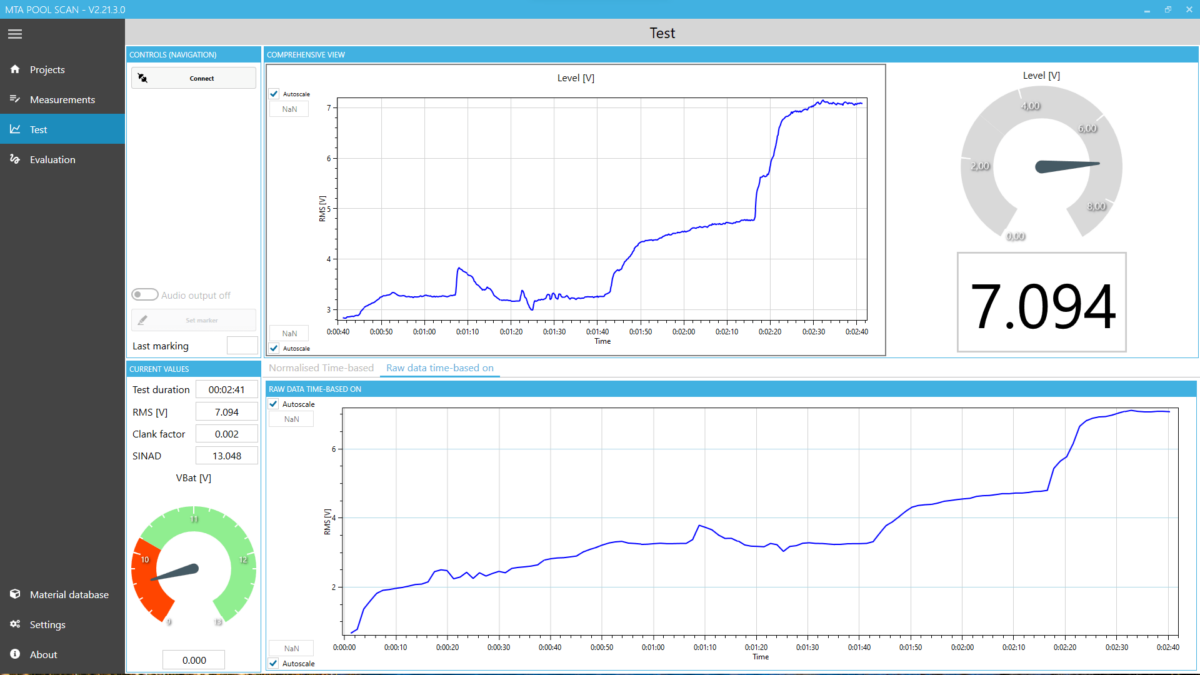Select Raw data time-based on tab
Image resolution: width=1200 pixels, height=675 pixels.
(x=440, y=368)
